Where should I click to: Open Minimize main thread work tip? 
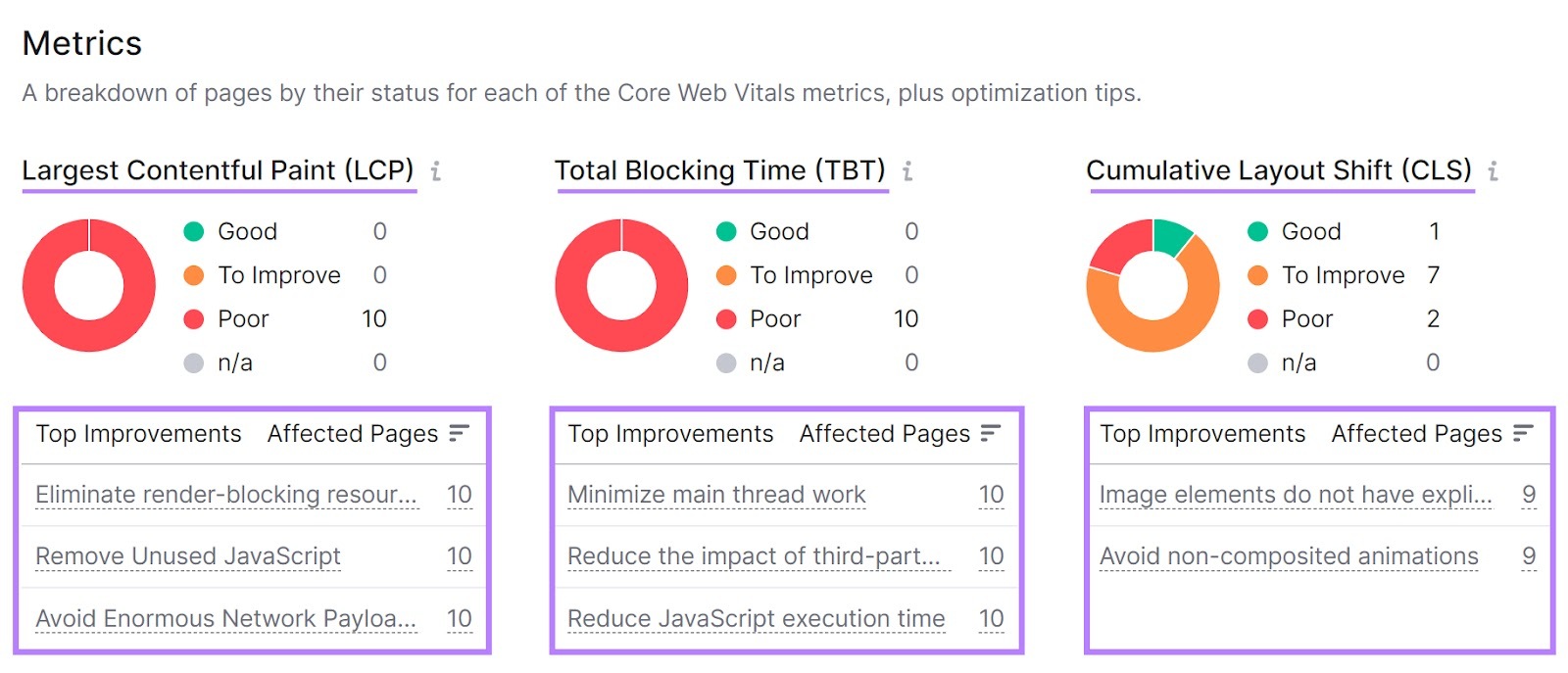[716, 495]
